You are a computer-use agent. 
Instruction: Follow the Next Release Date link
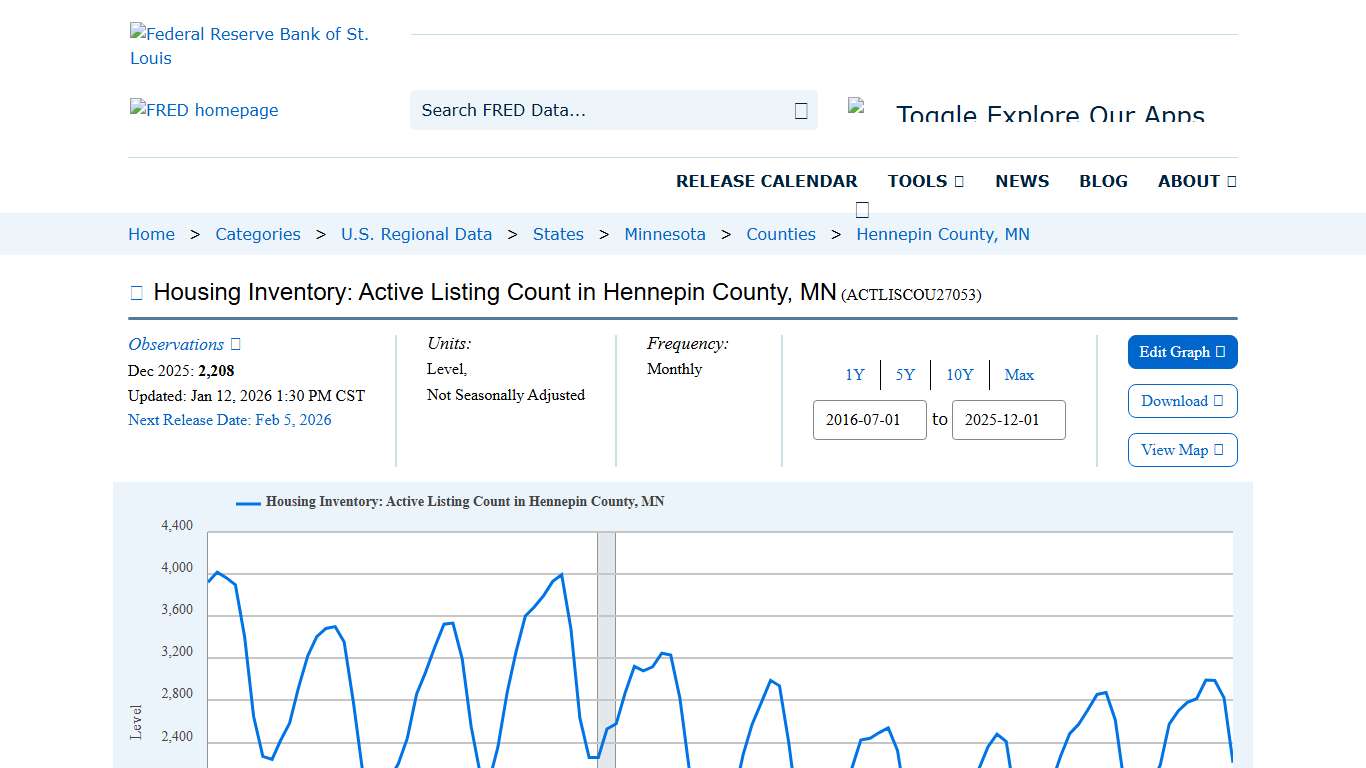230,420
